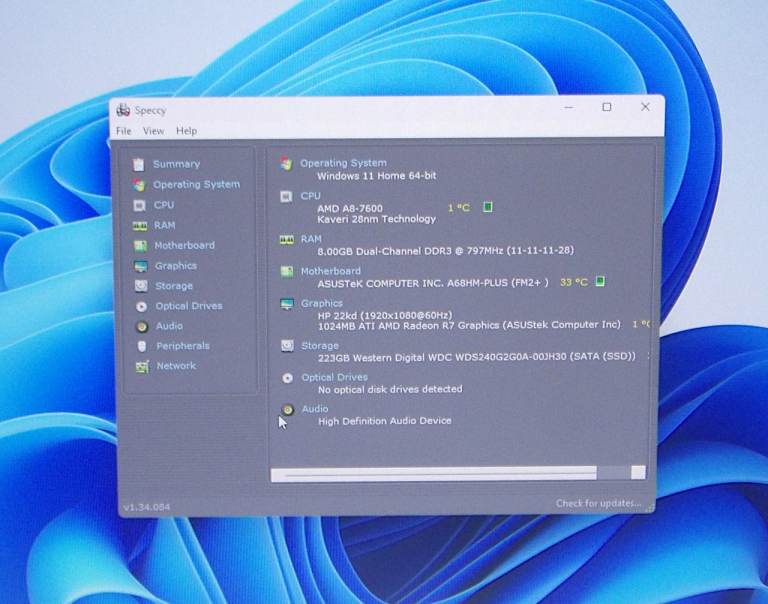Viewport: 768px width, 604px height.
Task: Click the Storage drive icon in sidebar
Action: point(141,286)
